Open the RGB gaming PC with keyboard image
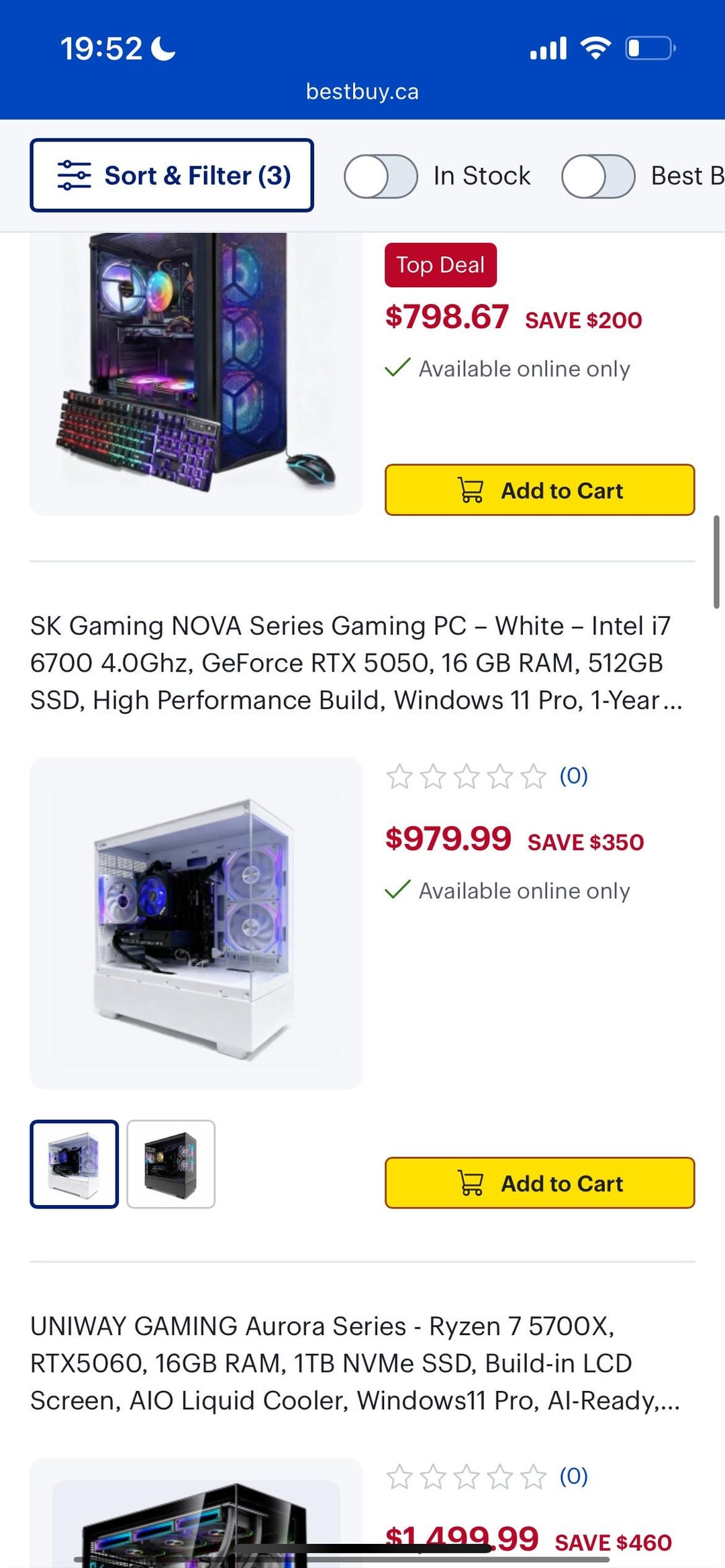 [x=196, y=374]
